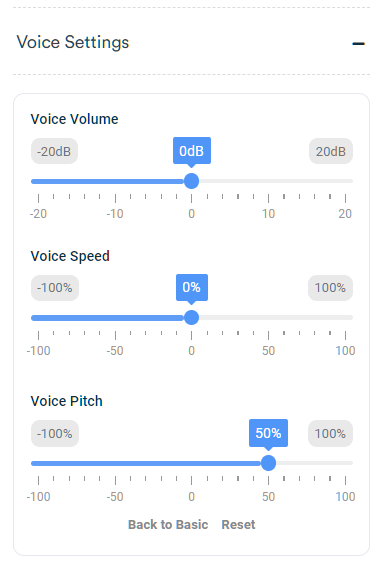The image size is (384, 563).
Task: Set Voice Volume to -20dB minimum
Action: (54, 151)
